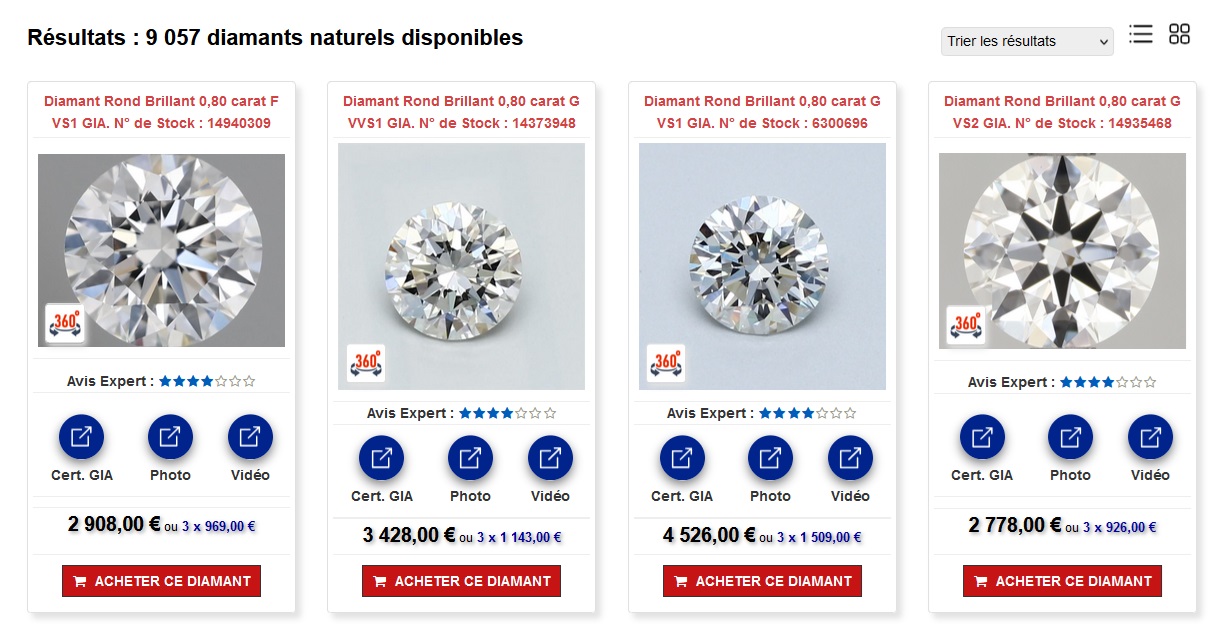Open the Photo icon for diamond 14935468
Image resolution: width=1218 pixels, height=633 pixels.
pyautogui.click(x=1070, y=436)
